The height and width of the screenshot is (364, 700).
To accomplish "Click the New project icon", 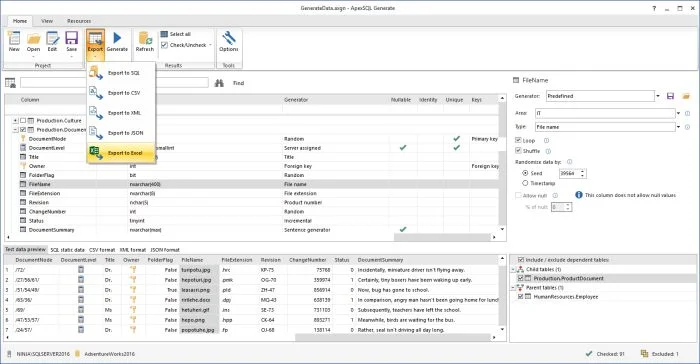I will [x=14, y=39].
